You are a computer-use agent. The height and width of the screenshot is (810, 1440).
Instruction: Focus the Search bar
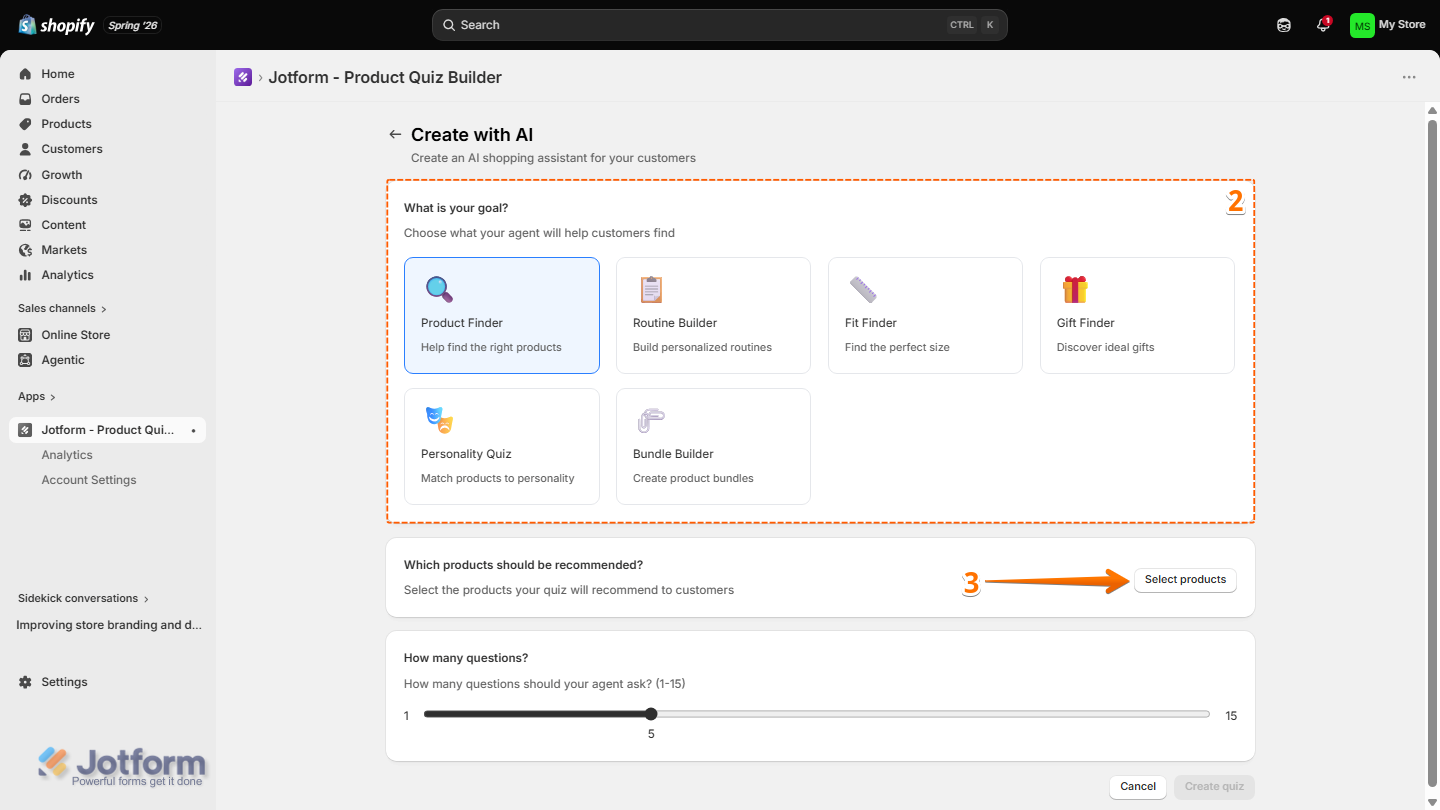coord(719,25)
